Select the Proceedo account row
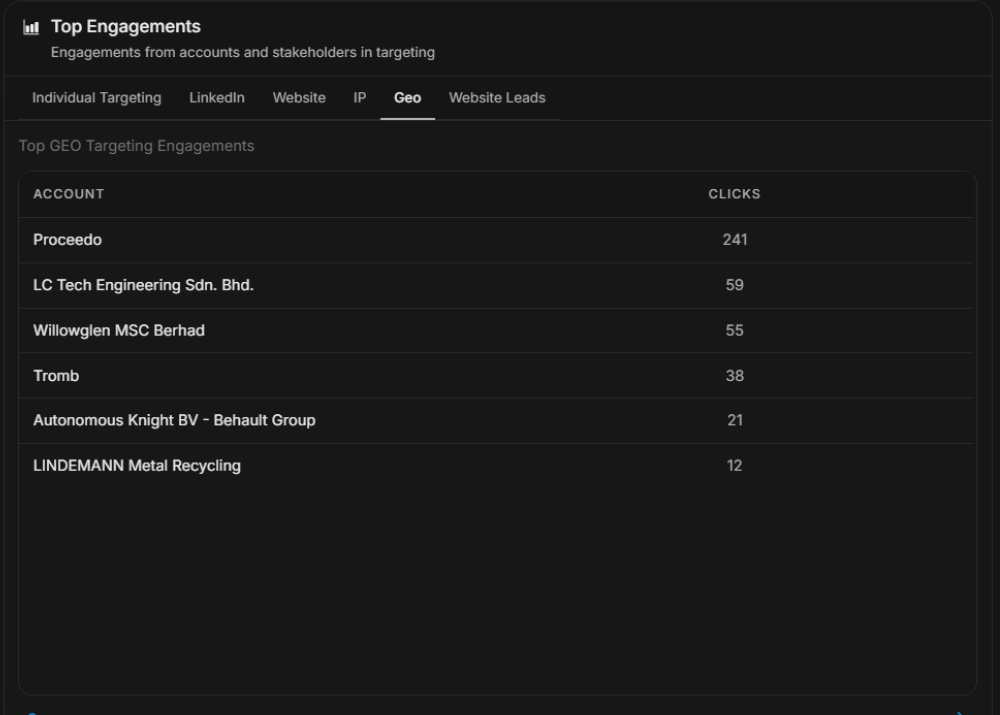Viewport: 1000px width, 715px height. click(x=496, y=240)
